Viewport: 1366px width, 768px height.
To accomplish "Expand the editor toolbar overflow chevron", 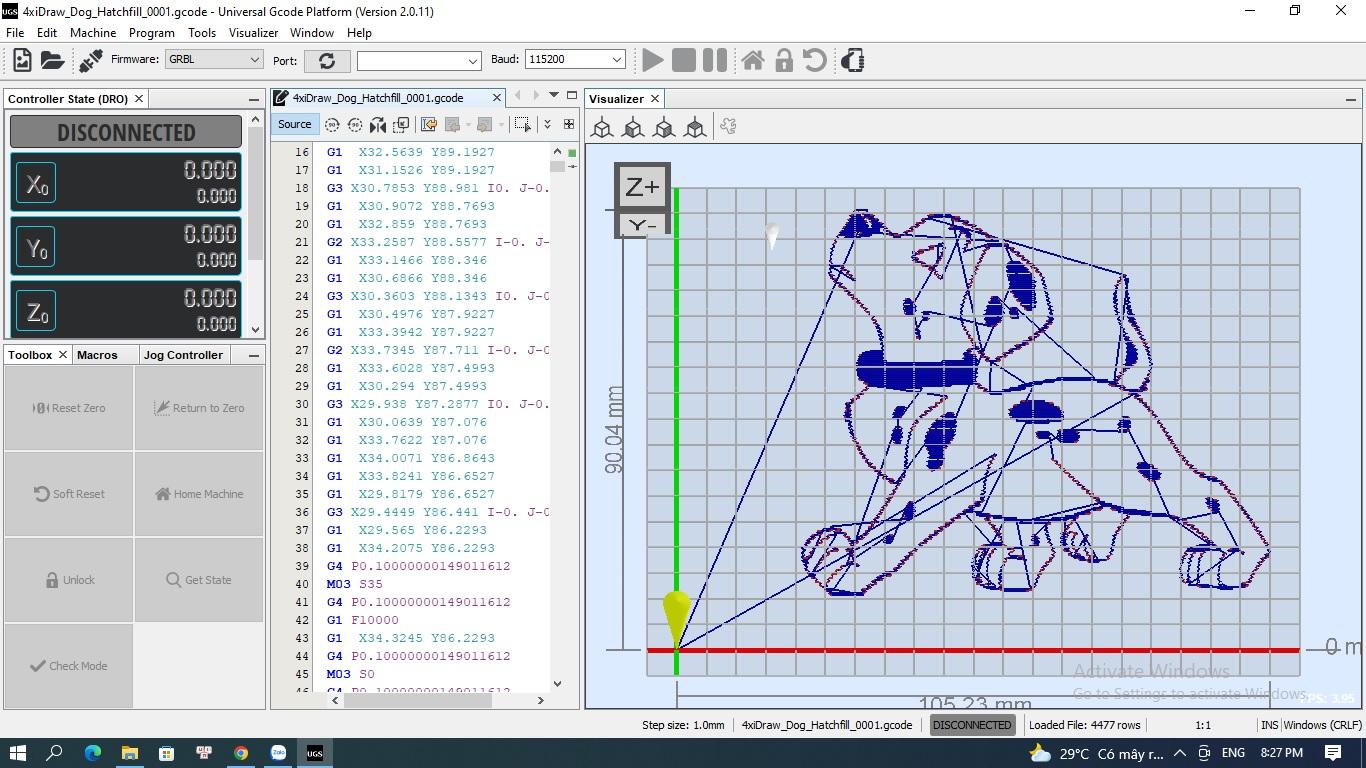I will 547,124.
